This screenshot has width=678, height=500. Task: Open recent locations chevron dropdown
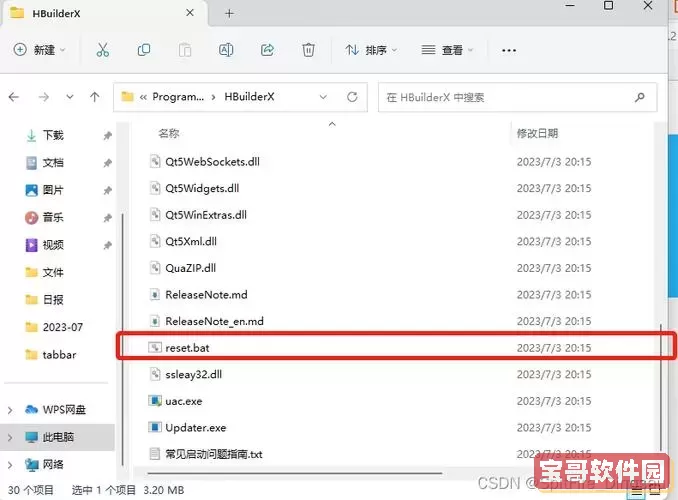tap(70, 97)
